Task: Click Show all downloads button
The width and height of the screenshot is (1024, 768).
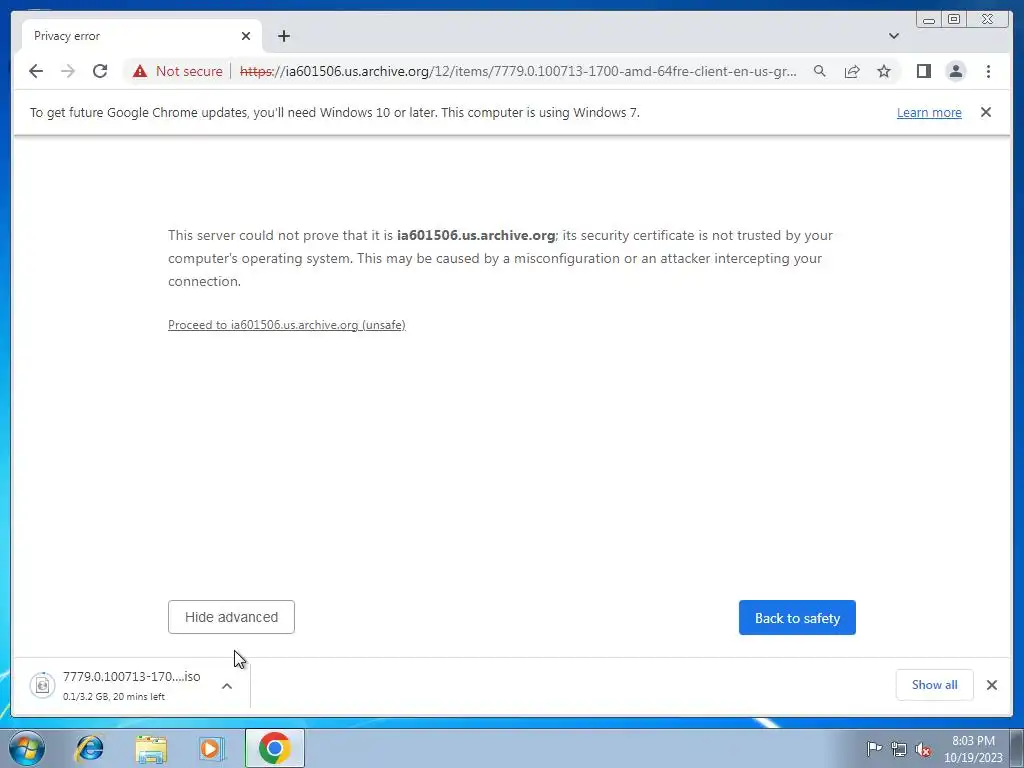Action: 934,684
